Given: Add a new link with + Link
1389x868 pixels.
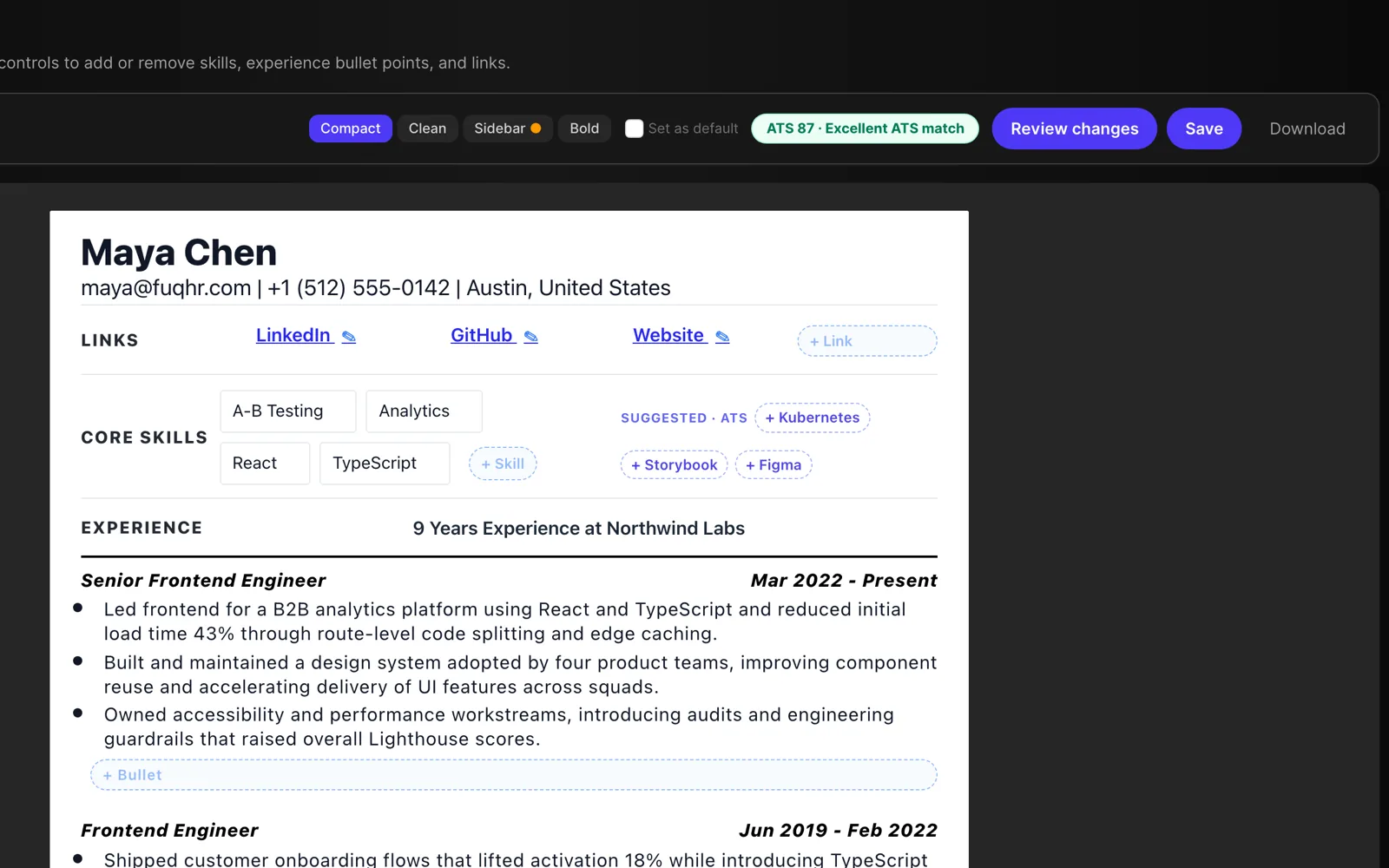Looking at the screenshot, I should tap(867, 341).
